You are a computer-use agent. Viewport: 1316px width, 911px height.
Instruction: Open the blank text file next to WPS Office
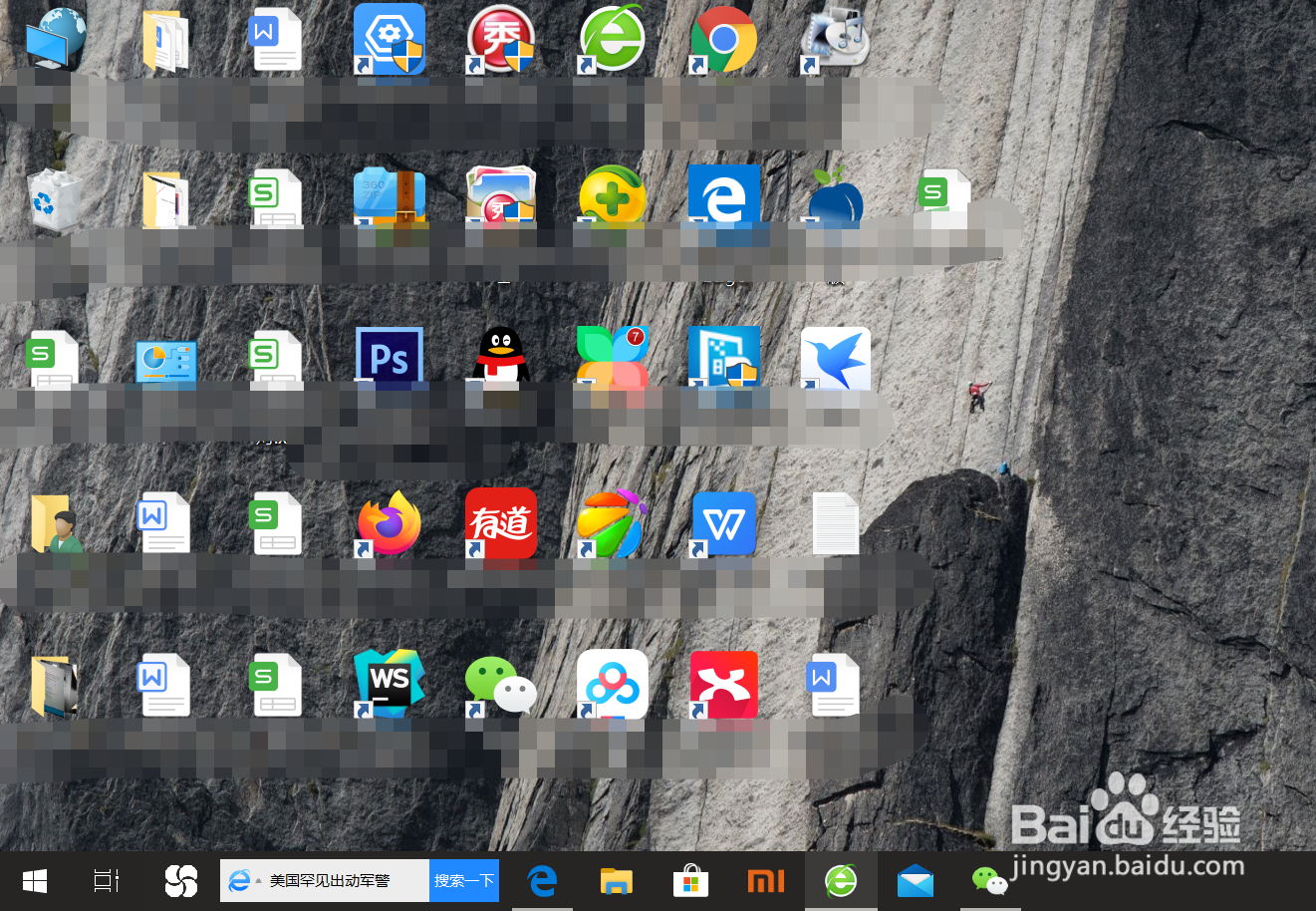[x=835, y=522]
